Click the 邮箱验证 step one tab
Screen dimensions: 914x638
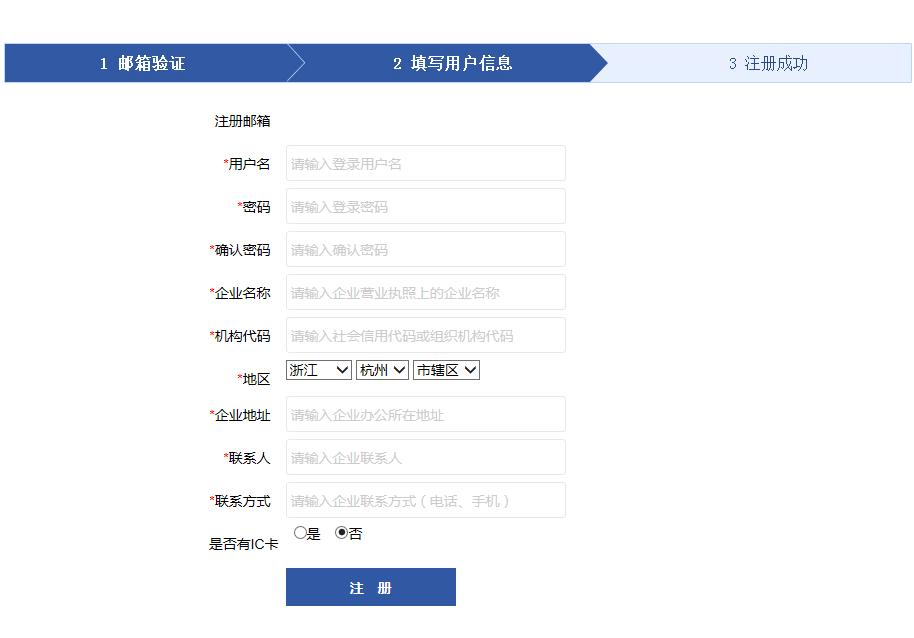coord(143,63)
